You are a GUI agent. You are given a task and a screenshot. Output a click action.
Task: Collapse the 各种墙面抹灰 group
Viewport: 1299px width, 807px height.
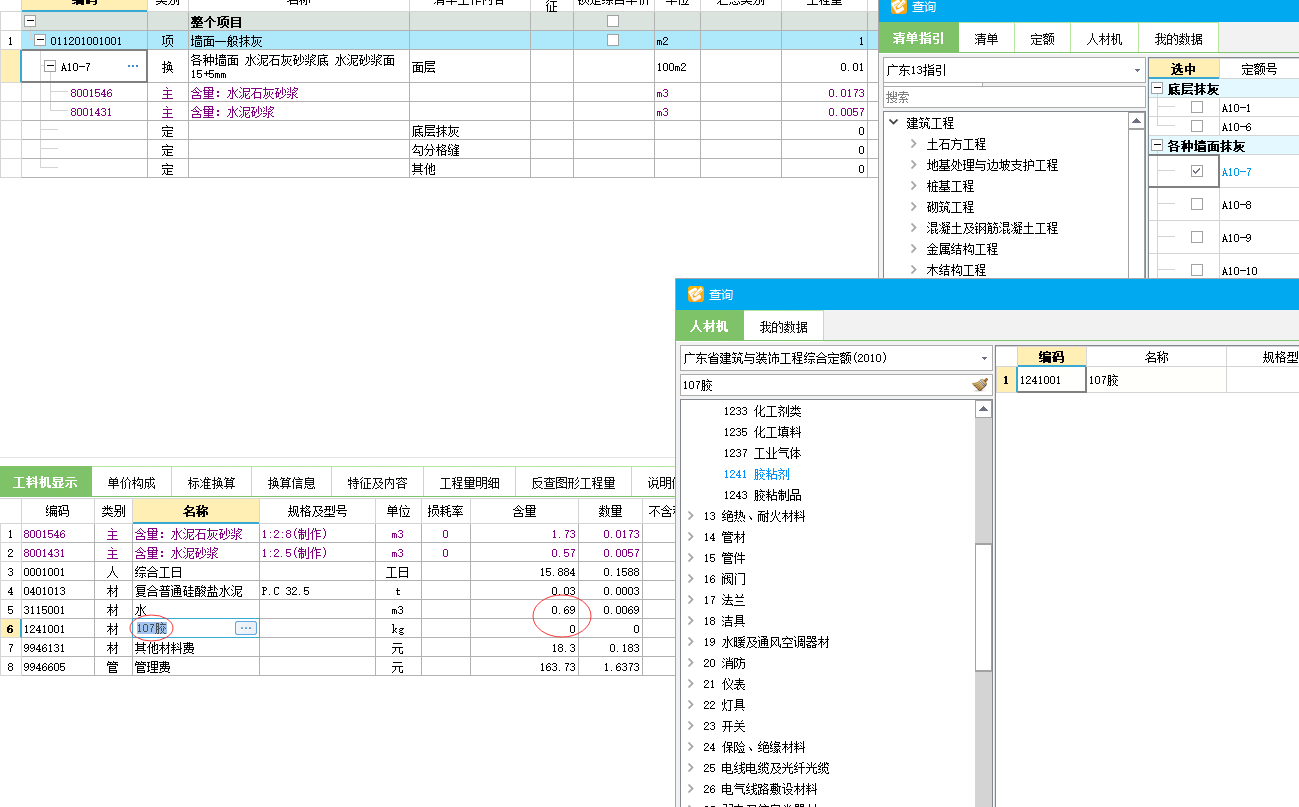point(1158,146)
